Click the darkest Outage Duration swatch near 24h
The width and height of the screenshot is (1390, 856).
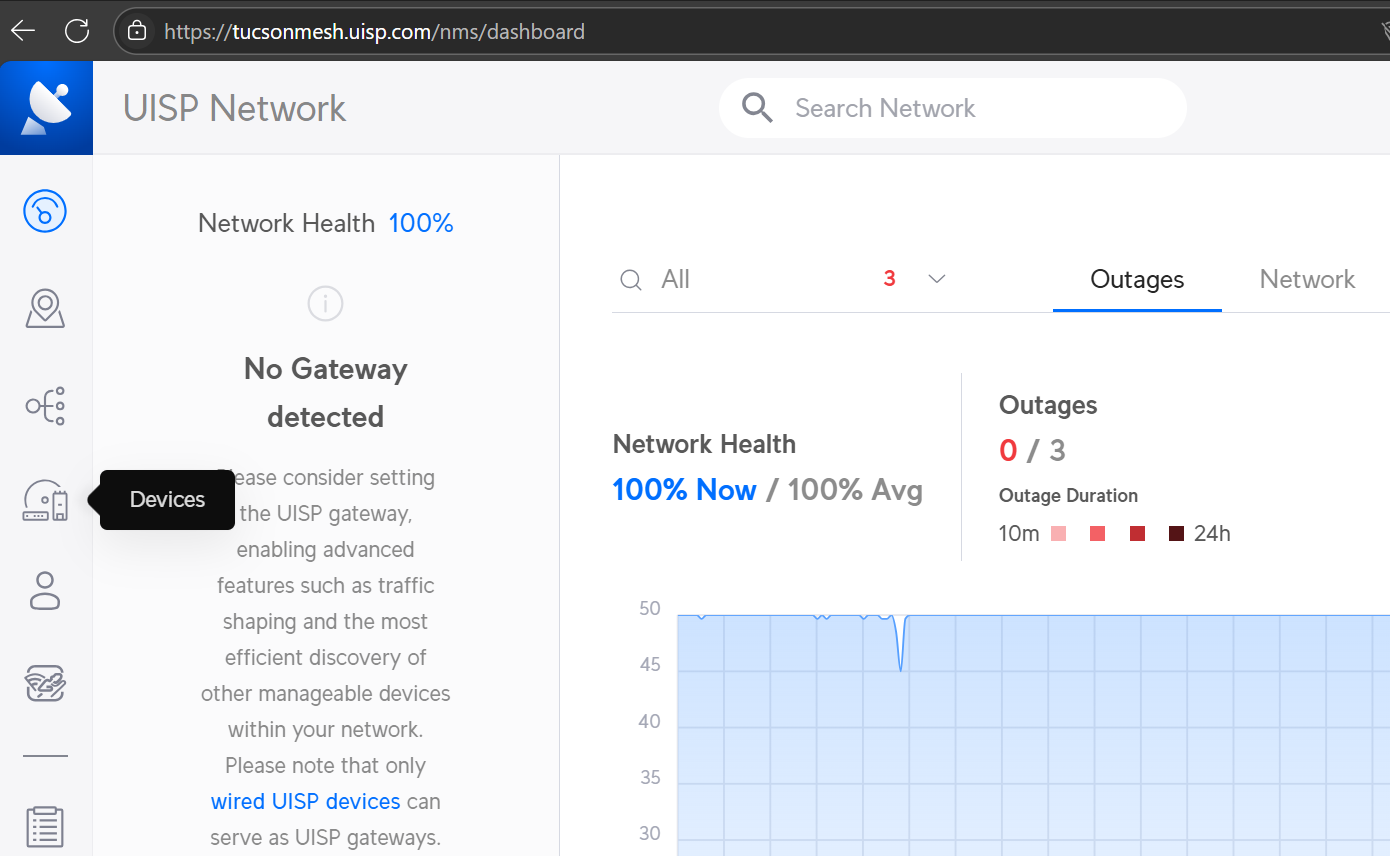point(1176,534)
